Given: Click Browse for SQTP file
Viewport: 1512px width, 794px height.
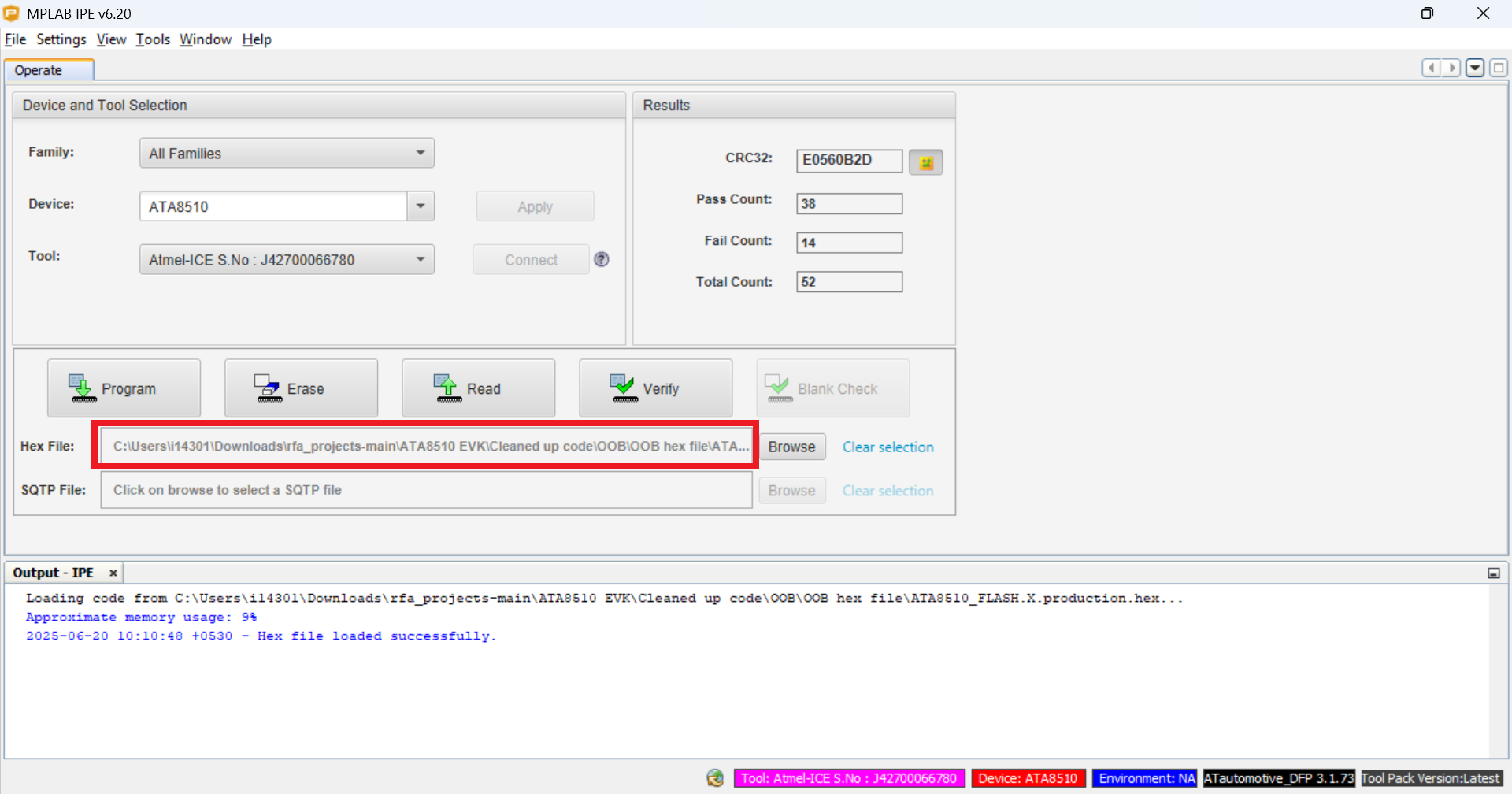Looking at the screenshot, I should [x=791, y=491].
